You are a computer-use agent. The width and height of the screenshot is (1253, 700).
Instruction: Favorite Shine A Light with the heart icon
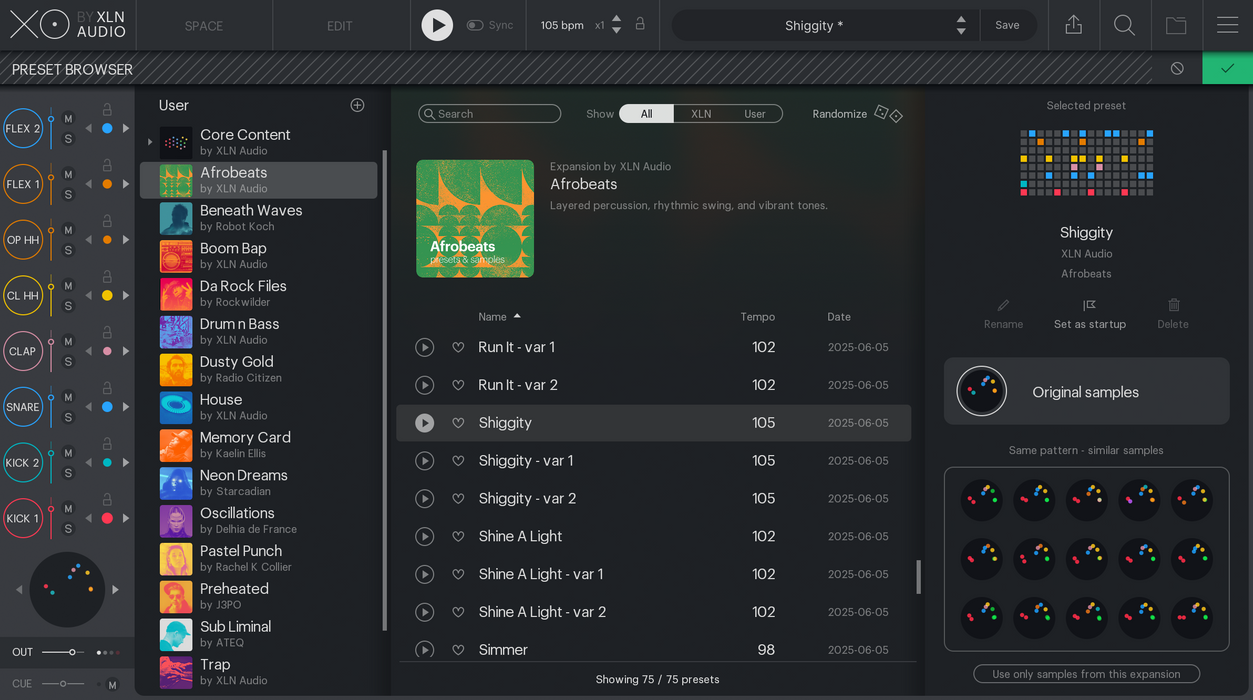(x=458, y=536)
